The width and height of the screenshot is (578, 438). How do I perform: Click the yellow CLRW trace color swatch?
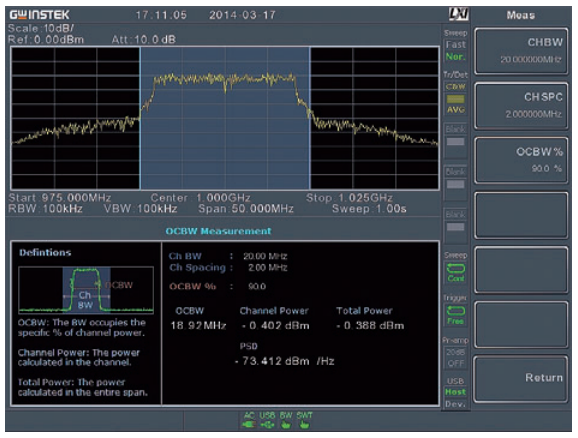456,99
